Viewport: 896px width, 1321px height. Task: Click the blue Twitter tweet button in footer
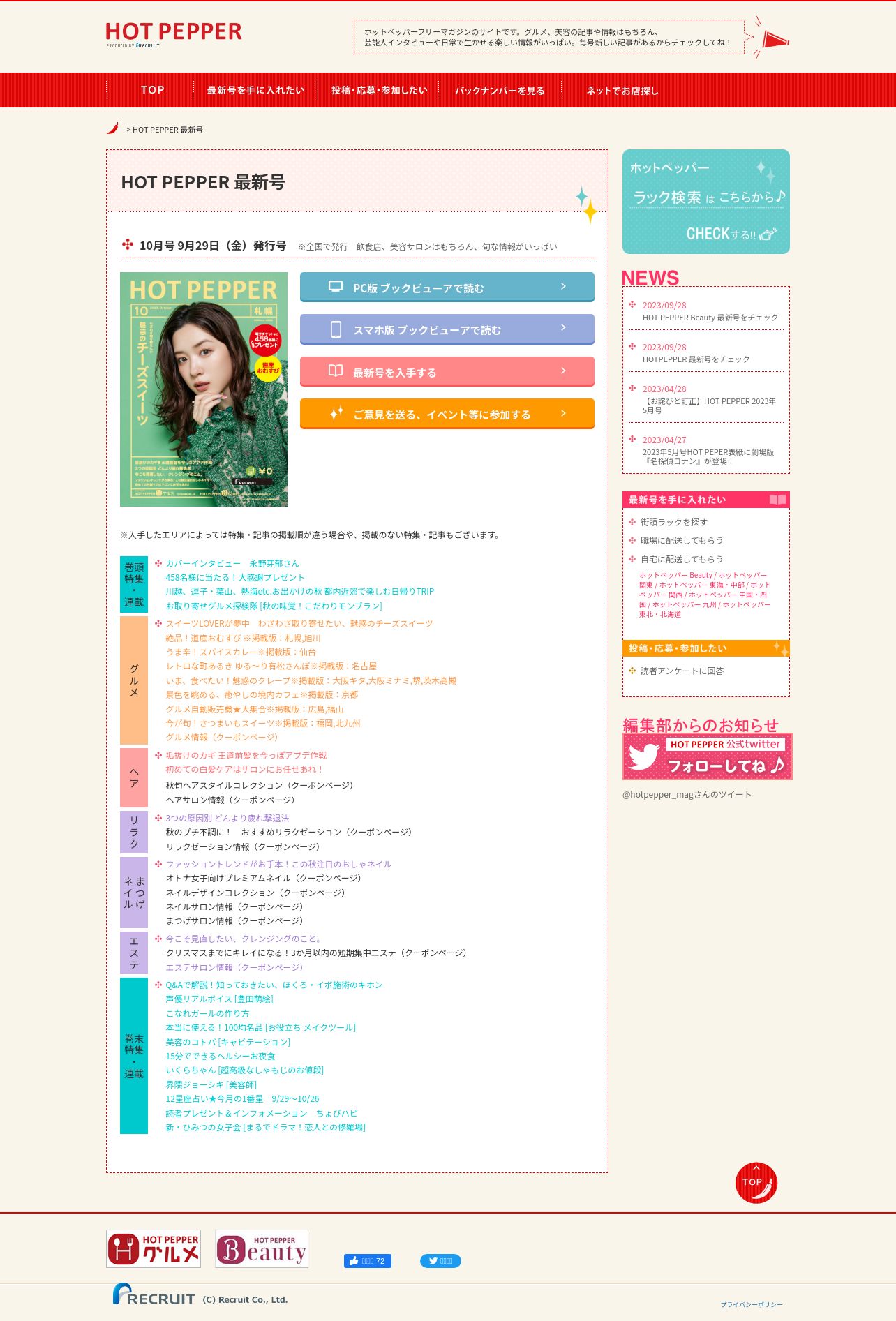click(440, 1261)
